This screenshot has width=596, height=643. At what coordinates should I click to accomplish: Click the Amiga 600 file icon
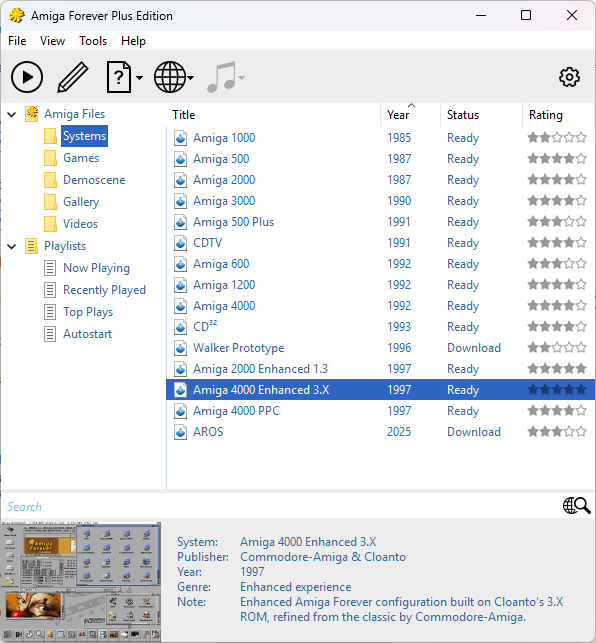pyautogui.click(x=180, y=264)
